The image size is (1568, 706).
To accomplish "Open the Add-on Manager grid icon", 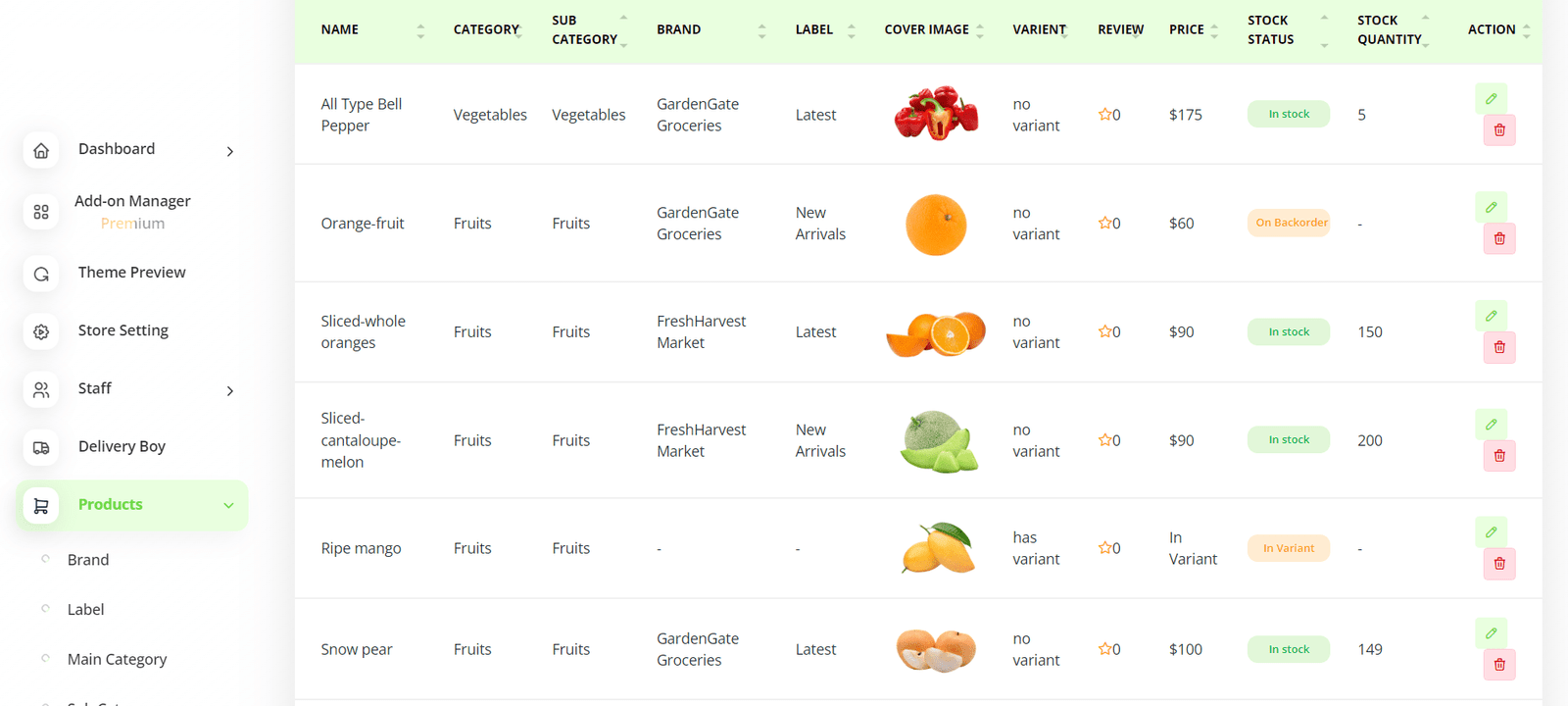I will 40,211.
